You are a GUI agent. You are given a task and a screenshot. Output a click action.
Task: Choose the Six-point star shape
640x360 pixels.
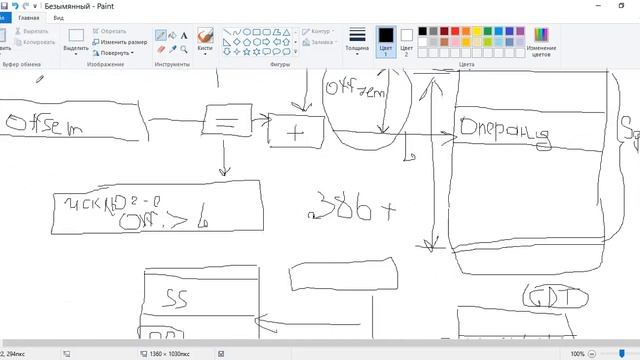tap(257, 52)
